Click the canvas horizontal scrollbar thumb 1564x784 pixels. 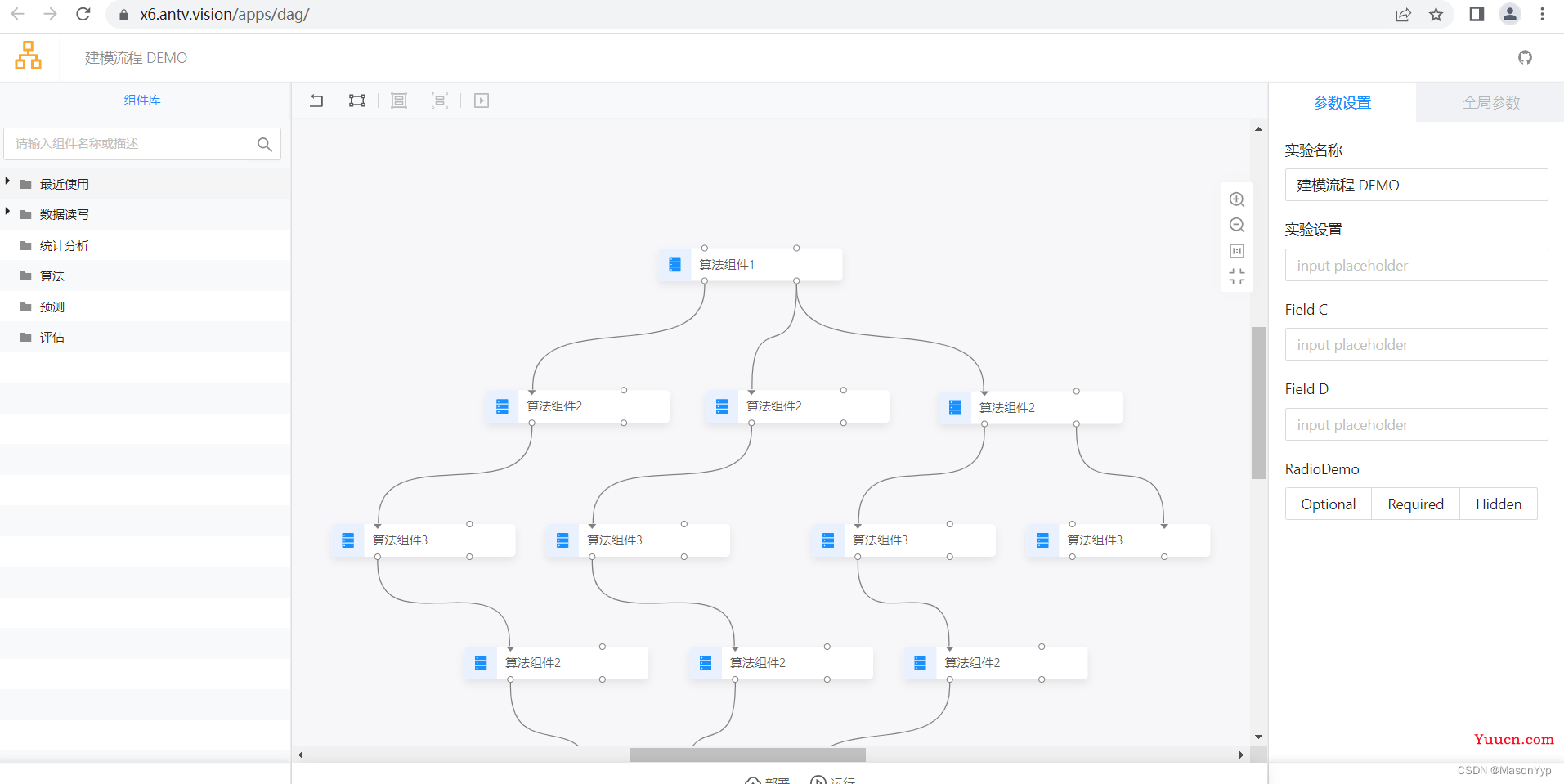(x=748, y=755)
